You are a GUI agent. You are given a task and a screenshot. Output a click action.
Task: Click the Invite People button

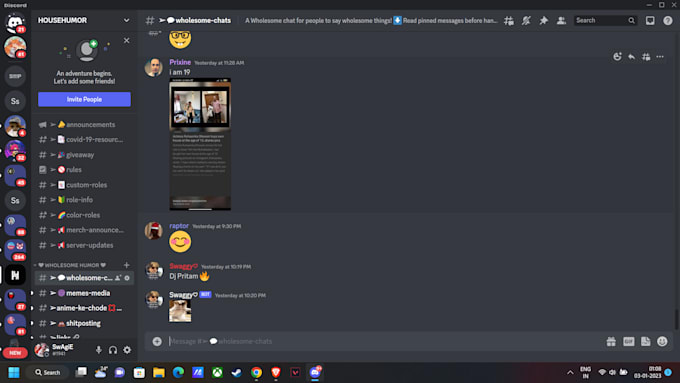pyautogui.click(x=84, y=99)
